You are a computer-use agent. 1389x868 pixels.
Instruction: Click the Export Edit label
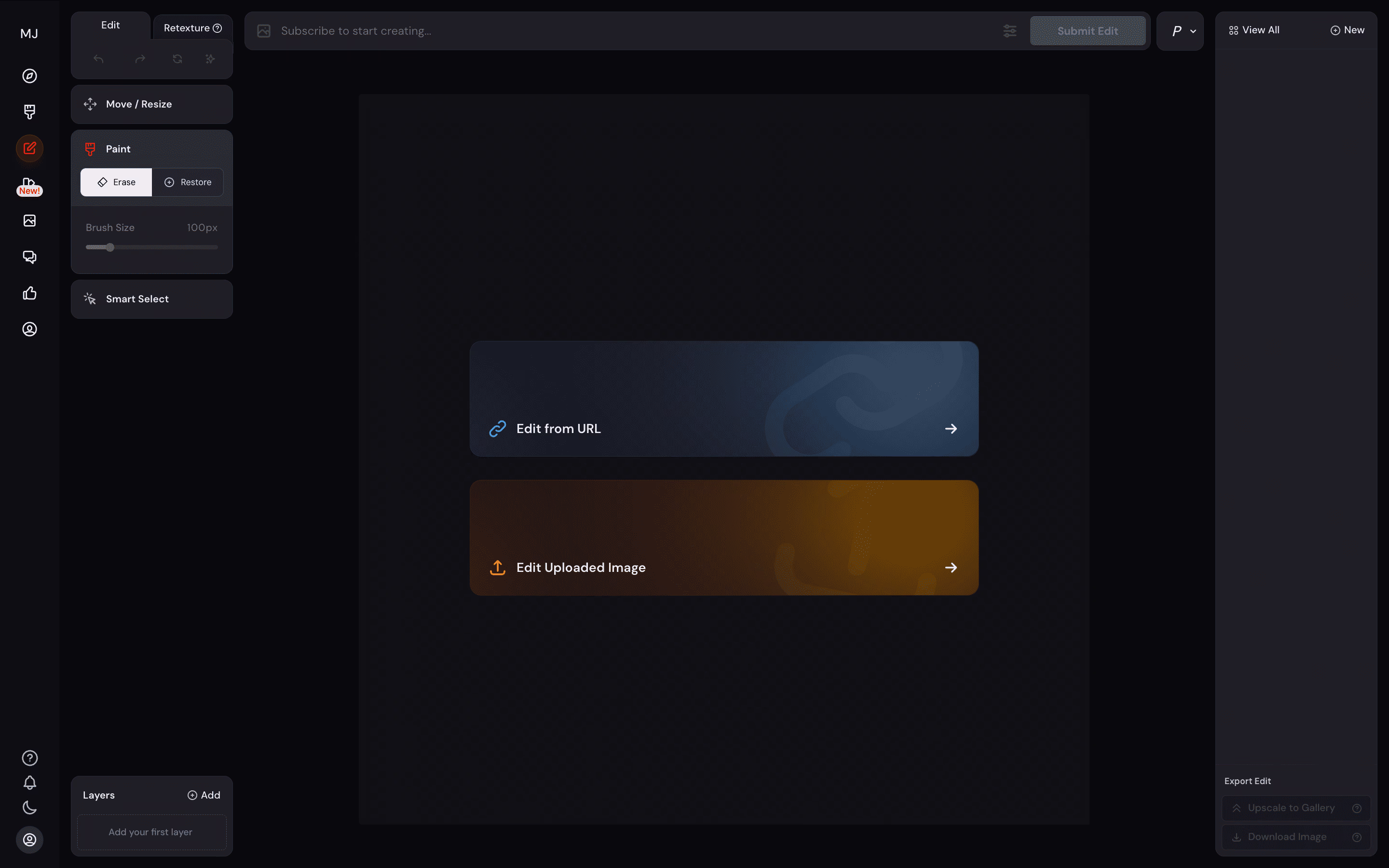pyautogui.click(x=1247, y=781)
